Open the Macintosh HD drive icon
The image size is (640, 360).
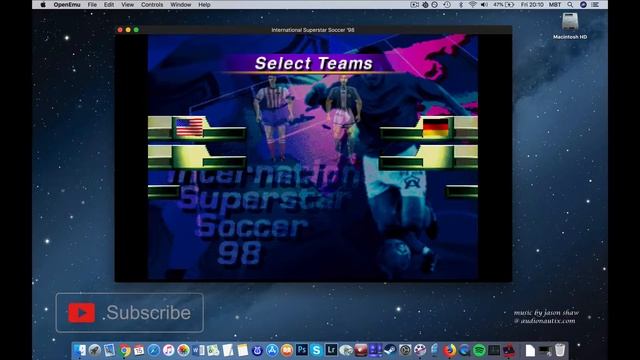point(570,22)
